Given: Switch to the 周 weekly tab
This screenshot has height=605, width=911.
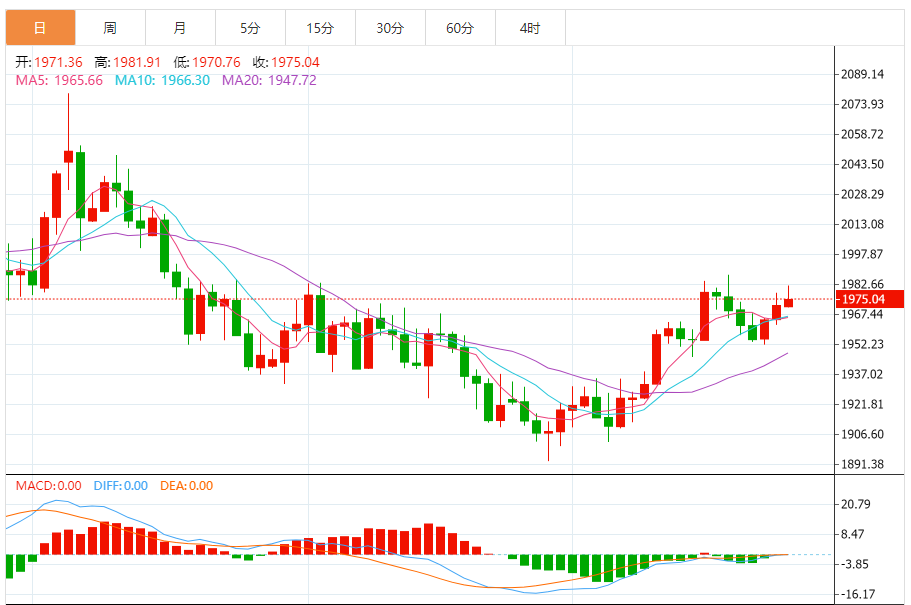Looking at the screenshot, I should pyautogui.click(x=110, y=27).
